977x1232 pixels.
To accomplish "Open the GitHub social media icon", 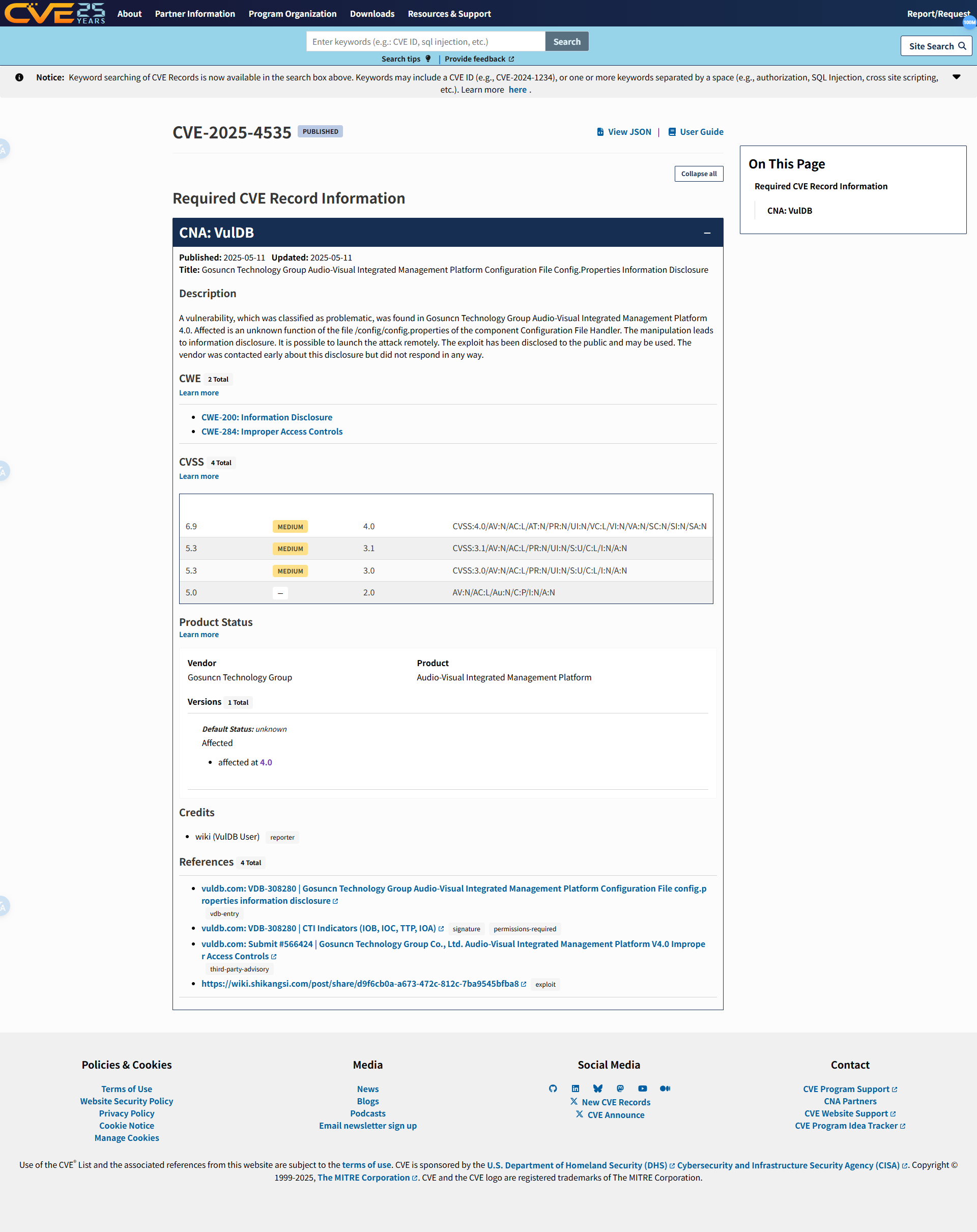I will pos(553,1088).
